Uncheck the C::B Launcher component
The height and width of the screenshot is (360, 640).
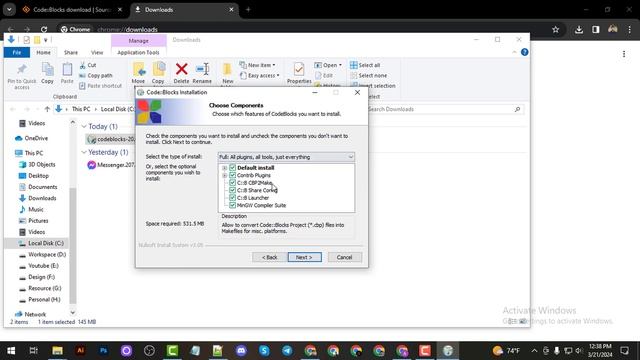point(232,198)
